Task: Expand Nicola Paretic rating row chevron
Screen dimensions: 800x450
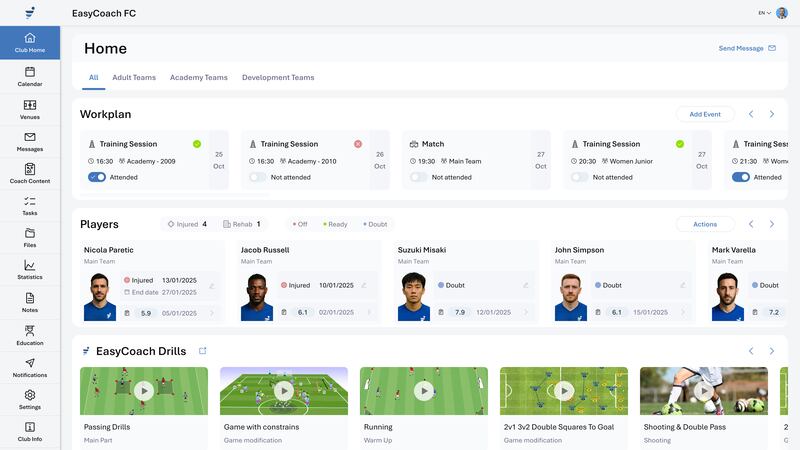Action: [x=212, y=313]
